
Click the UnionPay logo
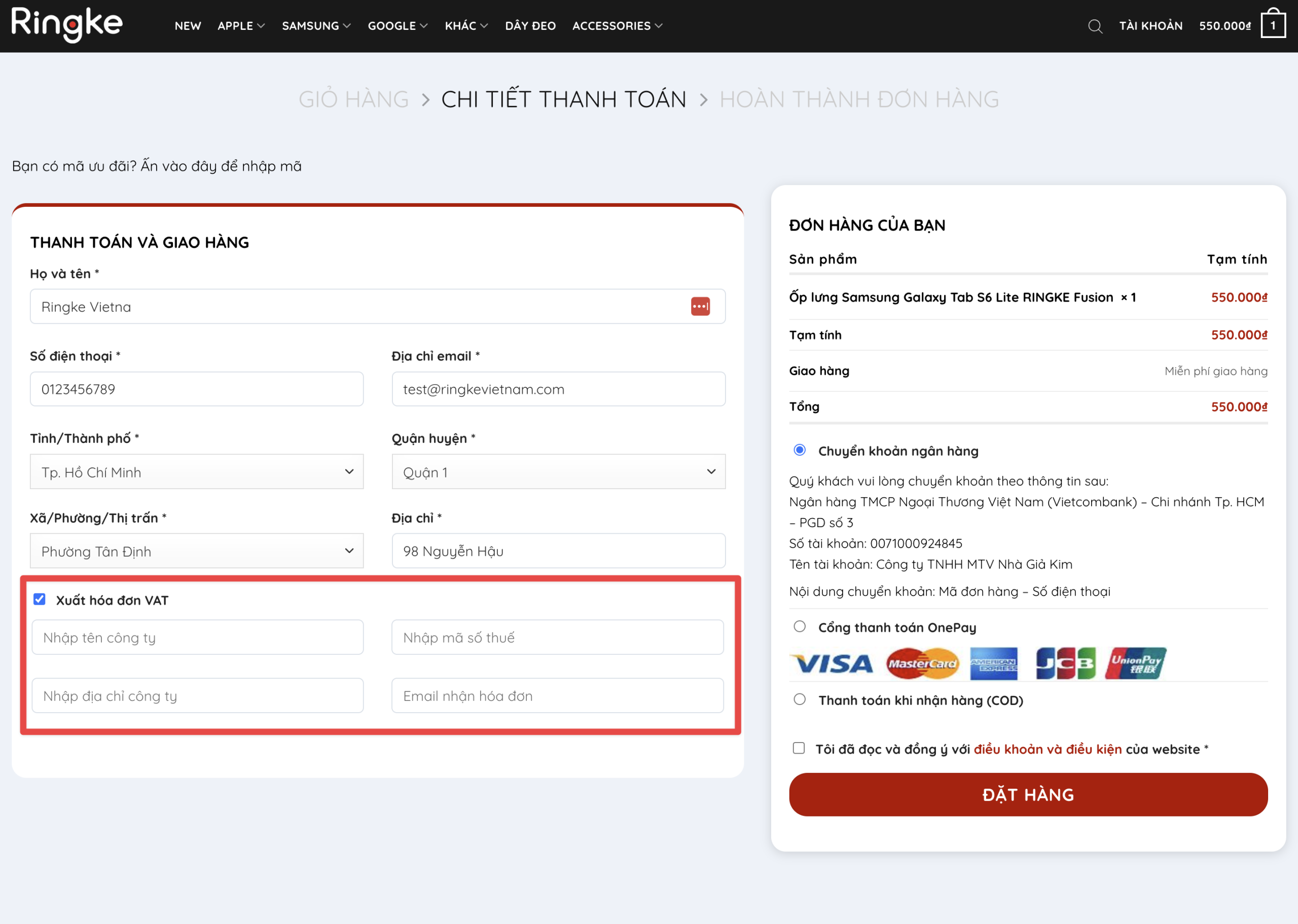[1135, 663]
